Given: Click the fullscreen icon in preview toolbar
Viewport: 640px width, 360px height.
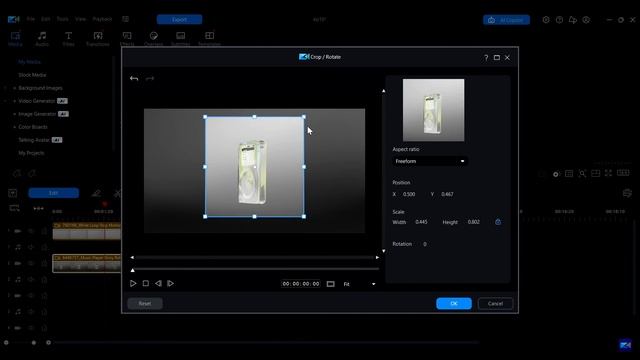Looking at the screenshot, I should click(609, 173).
